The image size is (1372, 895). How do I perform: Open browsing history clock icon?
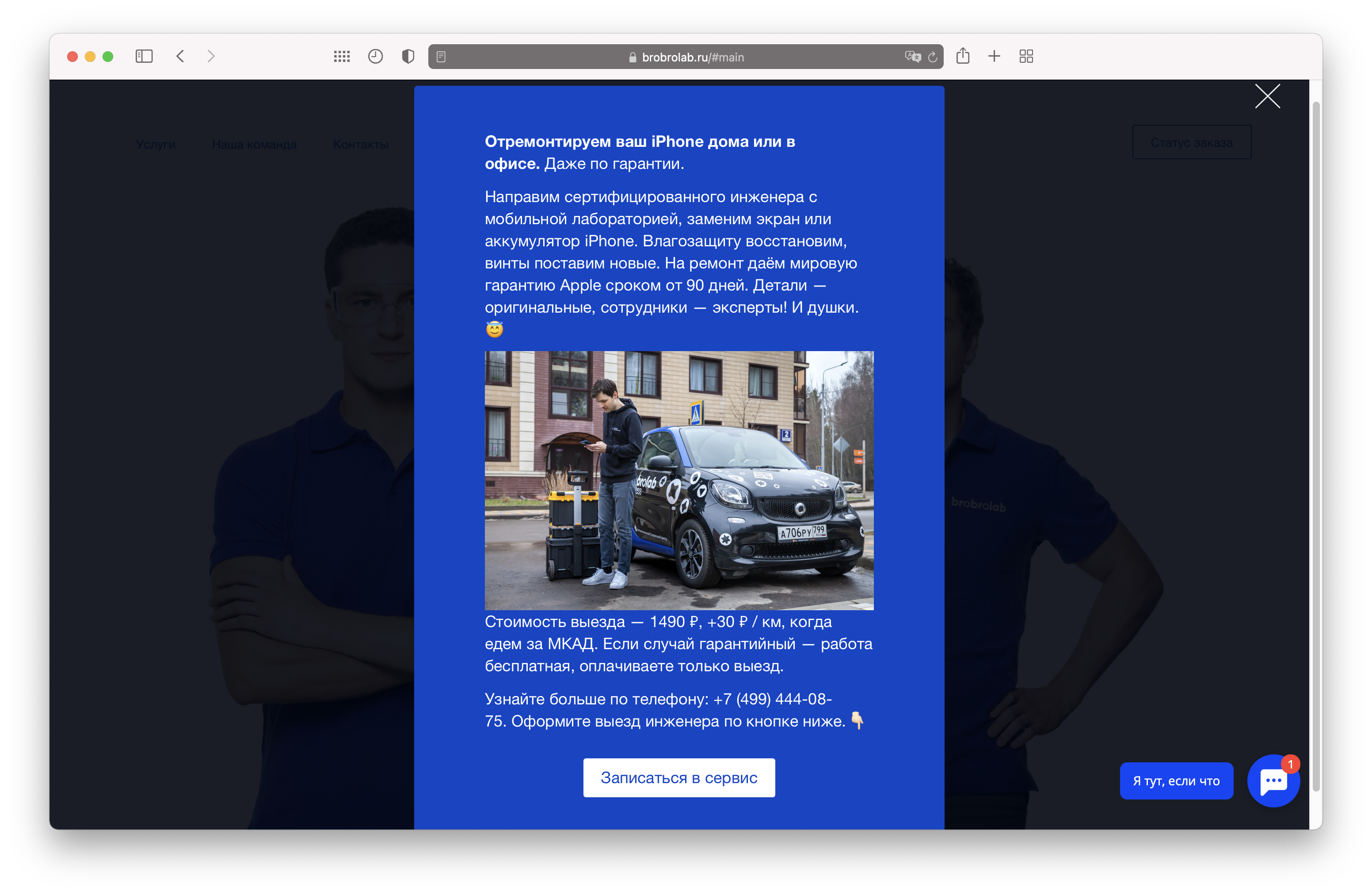pos(375,57)
